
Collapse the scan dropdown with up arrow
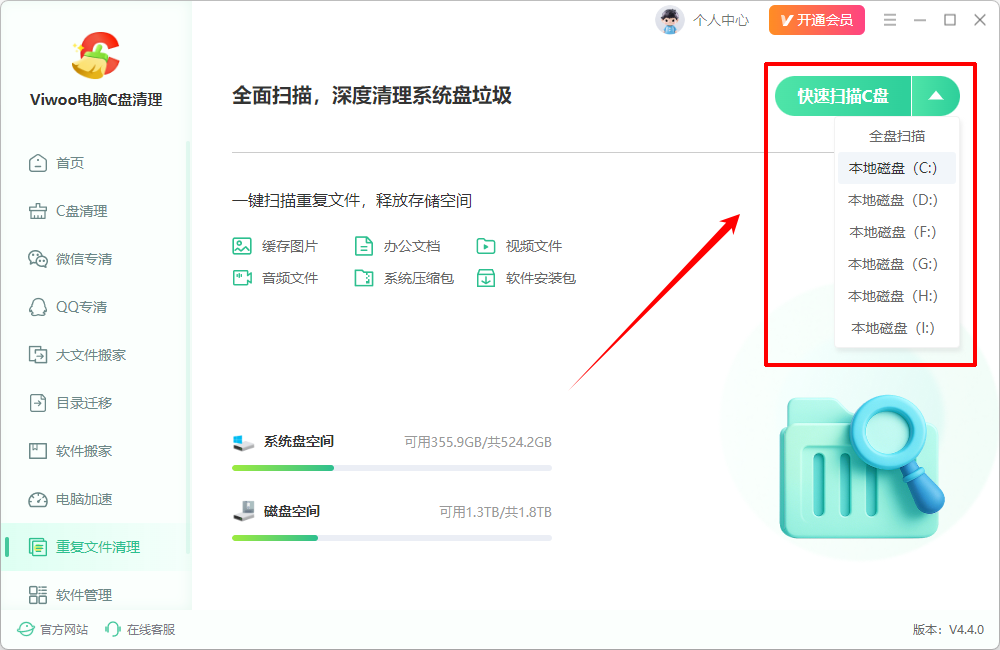pyautogui.click(x=936, y=96)
